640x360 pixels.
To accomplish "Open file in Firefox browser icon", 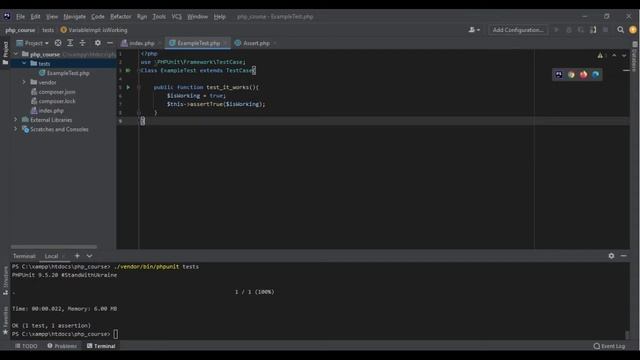I will [x=583, y=75].
